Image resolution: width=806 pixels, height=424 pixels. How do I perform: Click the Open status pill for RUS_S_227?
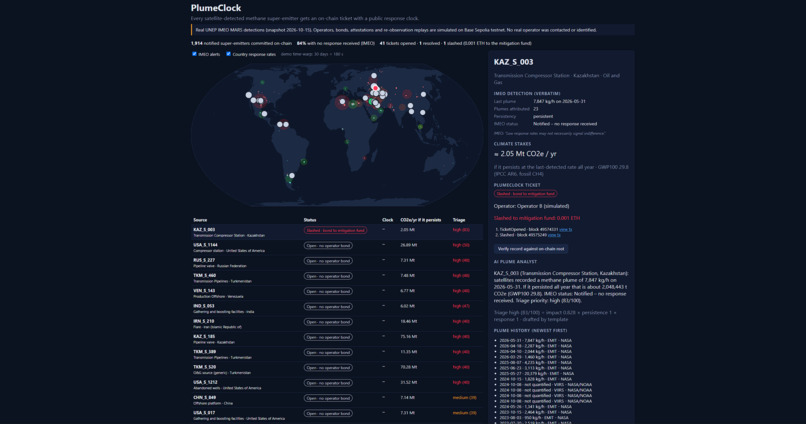tap(328, 261)
